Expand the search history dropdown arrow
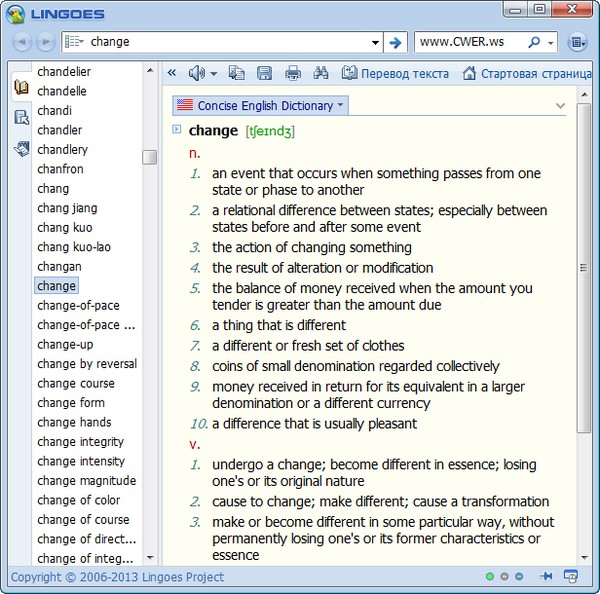The height and width of the screenshot is (594, 600). (x=375, y=42)
